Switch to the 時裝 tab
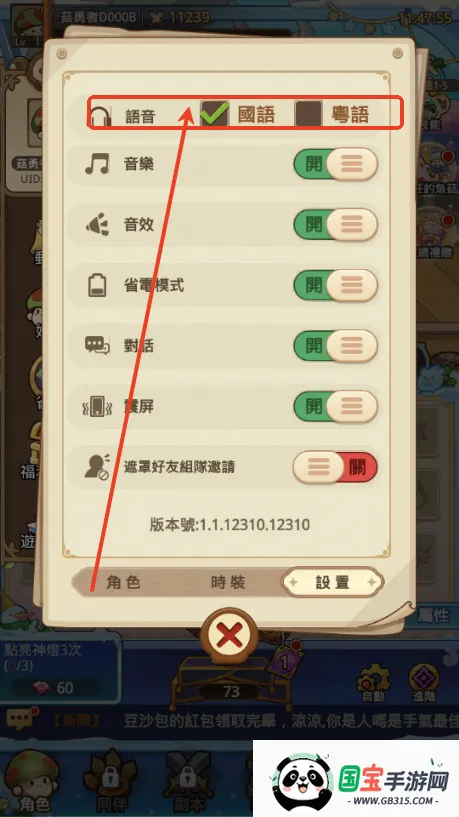Screen dimensions: 459x817 click(228, 582)
